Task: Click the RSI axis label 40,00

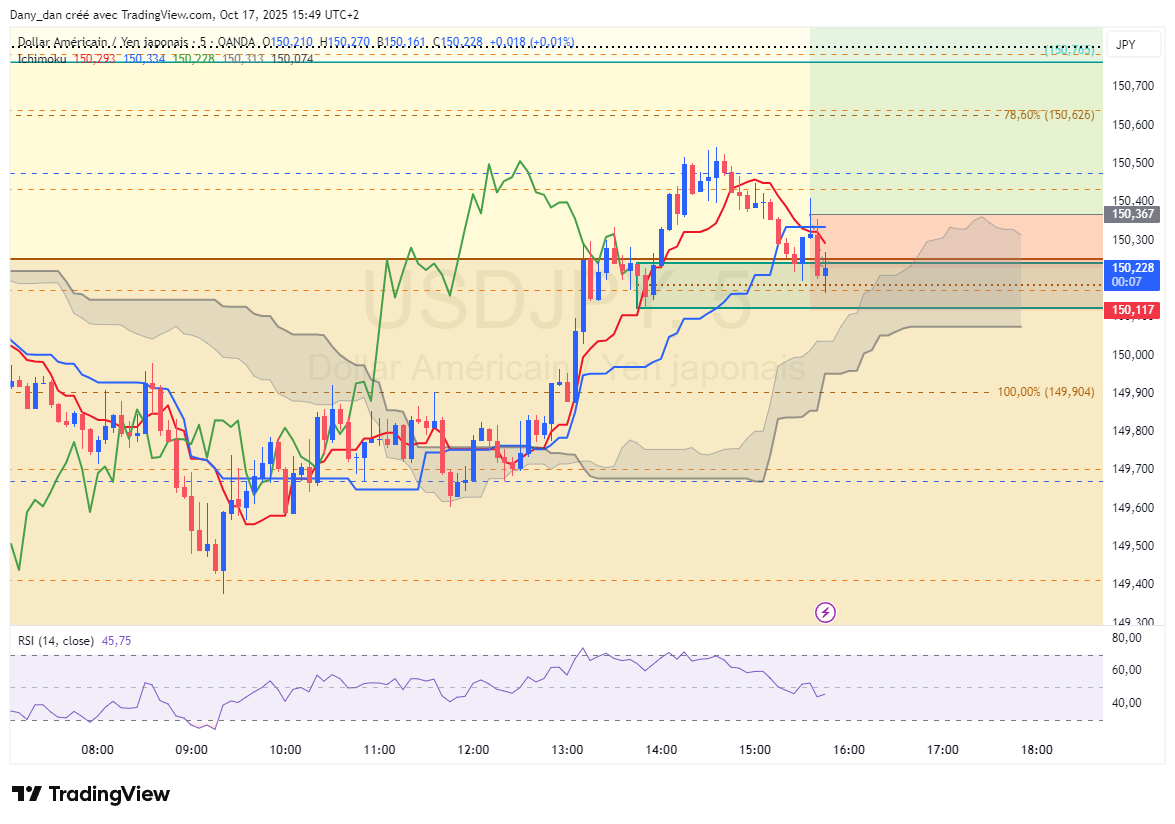Action: (1127, 703)
